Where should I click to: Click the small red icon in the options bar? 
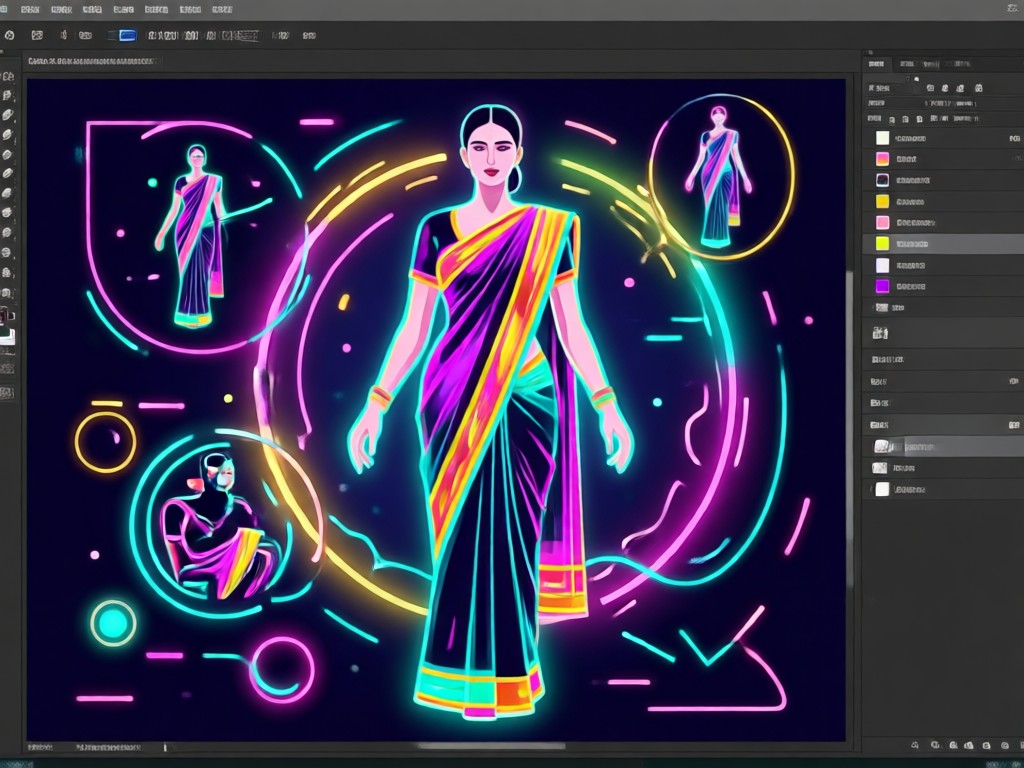coord(63,35)
